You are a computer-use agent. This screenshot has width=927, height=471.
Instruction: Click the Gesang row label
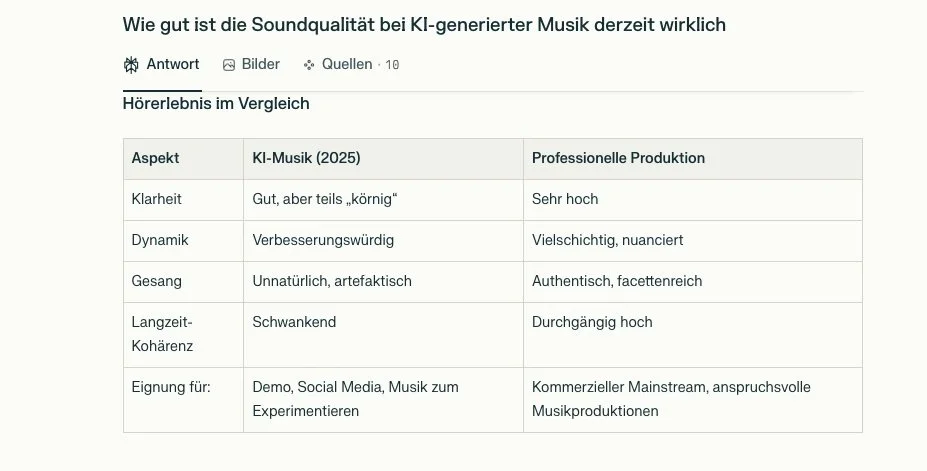pos(157,281)
